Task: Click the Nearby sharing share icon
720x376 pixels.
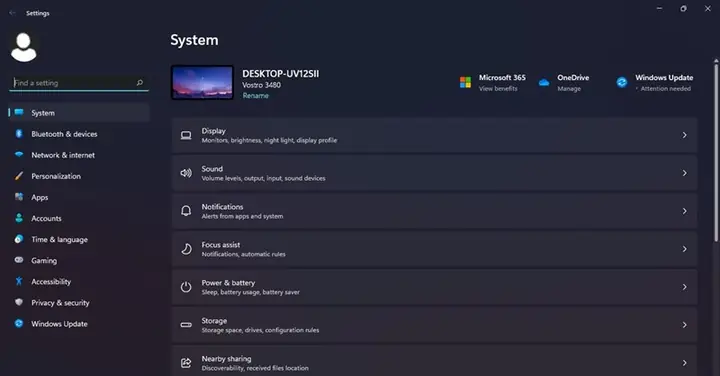Action: [x=186, y=363]
